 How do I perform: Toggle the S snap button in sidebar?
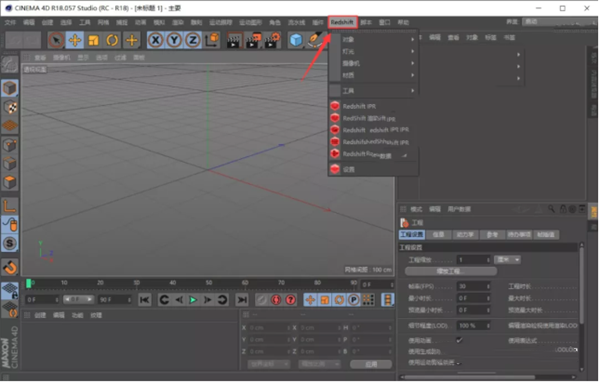click(x=10, y=243)
